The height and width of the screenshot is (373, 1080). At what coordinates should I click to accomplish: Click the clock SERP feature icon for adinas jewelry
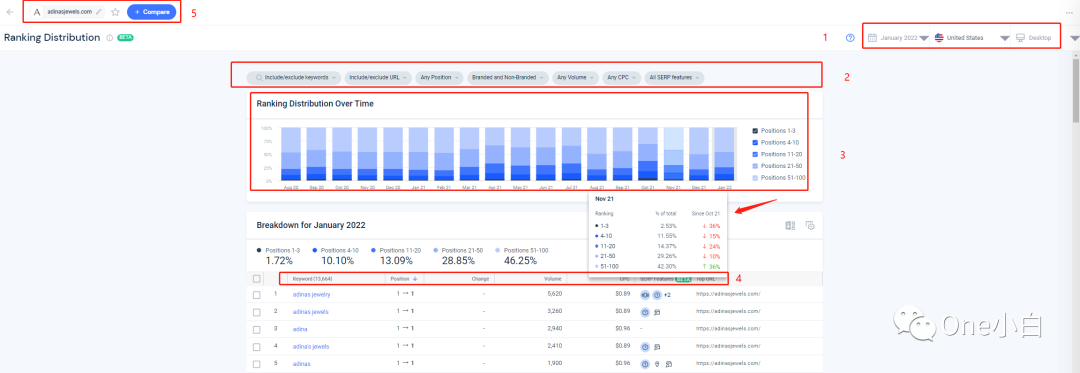(x=657, y=295)
